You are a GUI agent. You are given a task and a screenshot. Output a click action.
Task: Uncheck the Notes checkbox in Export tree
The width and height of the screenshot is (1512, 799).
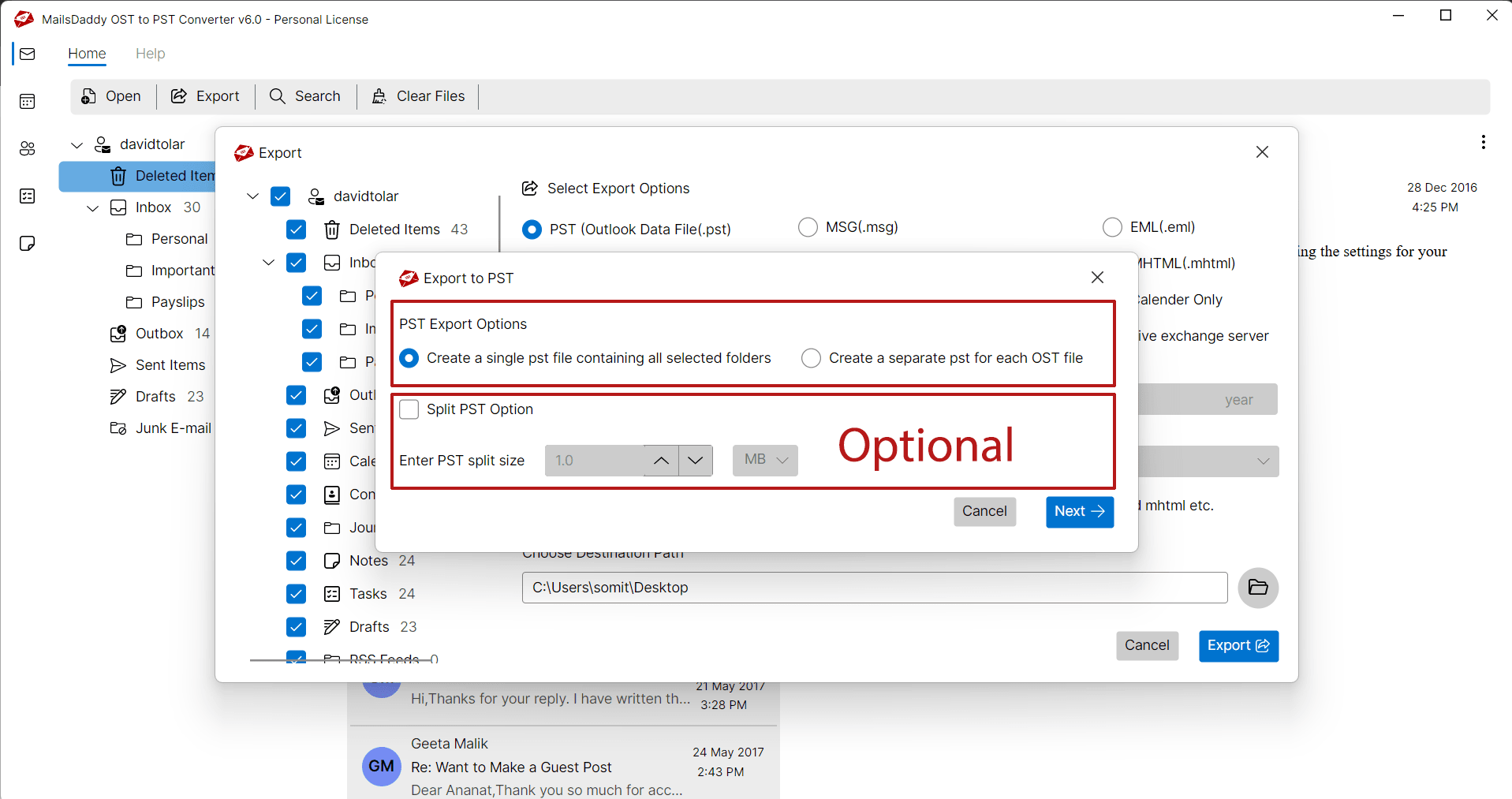296,561
